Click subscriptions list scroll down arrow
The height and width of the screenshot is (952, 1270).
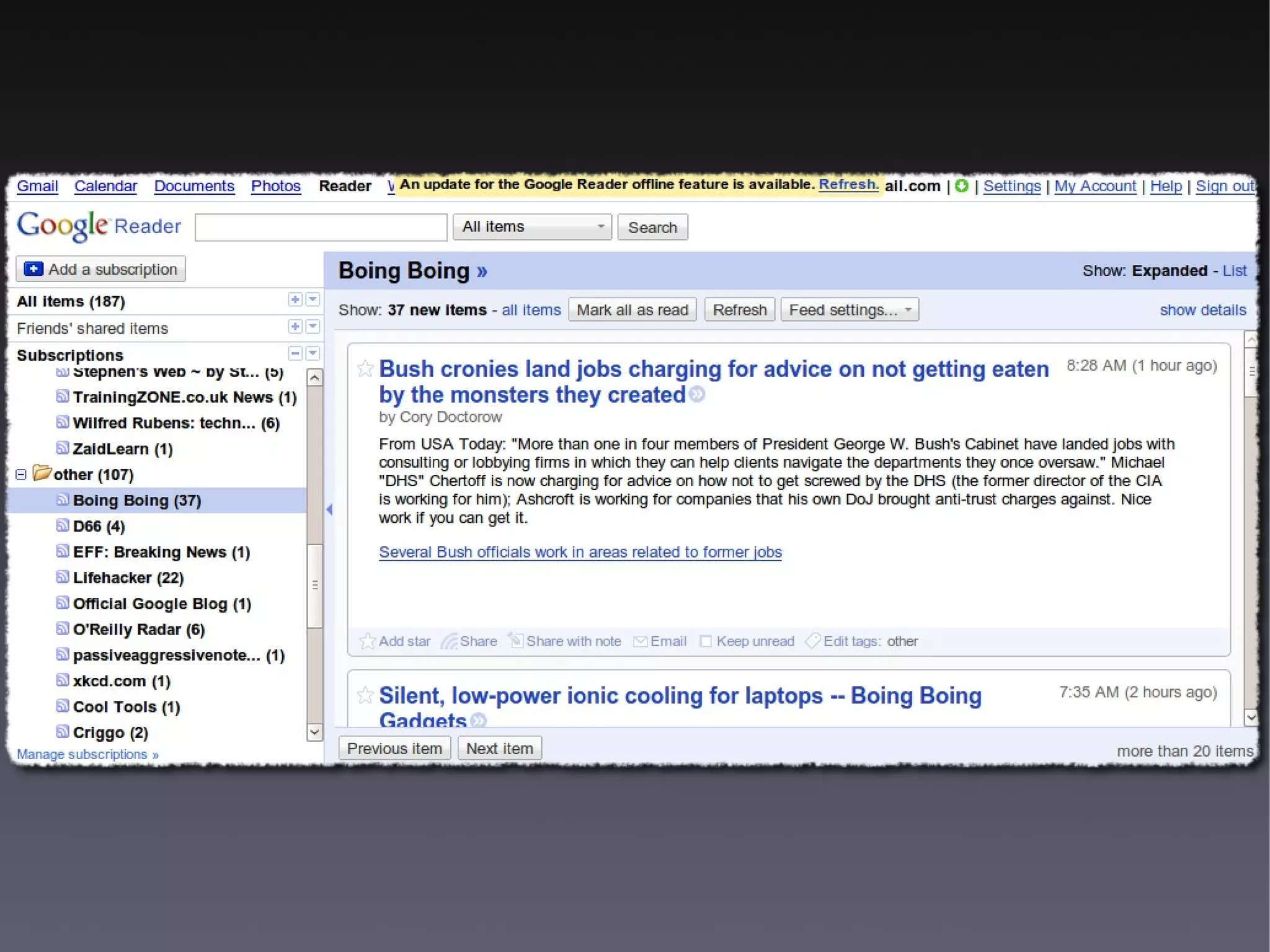point(315,732)
